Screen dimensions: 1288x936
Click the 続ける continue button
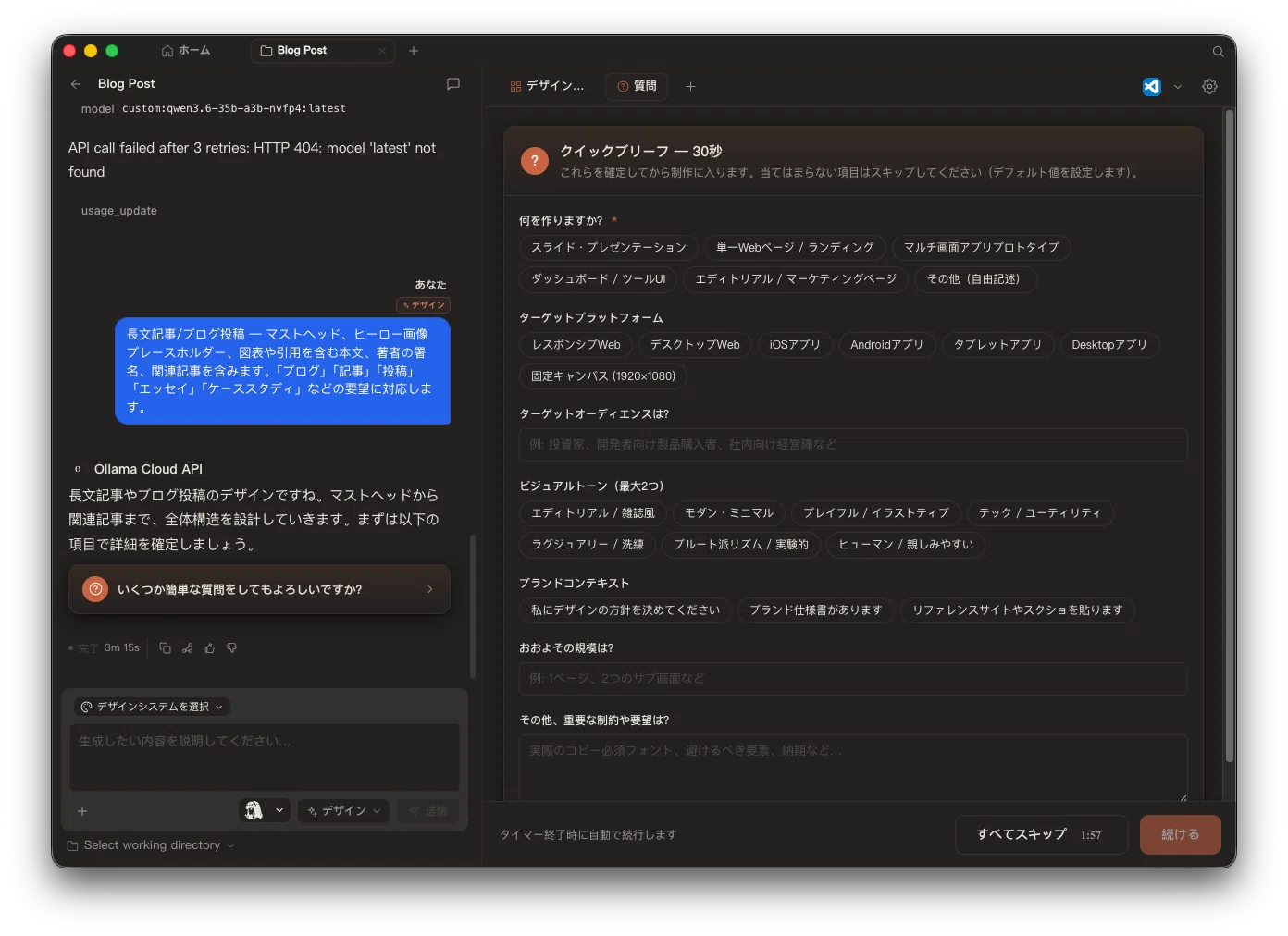(1181, 834)
